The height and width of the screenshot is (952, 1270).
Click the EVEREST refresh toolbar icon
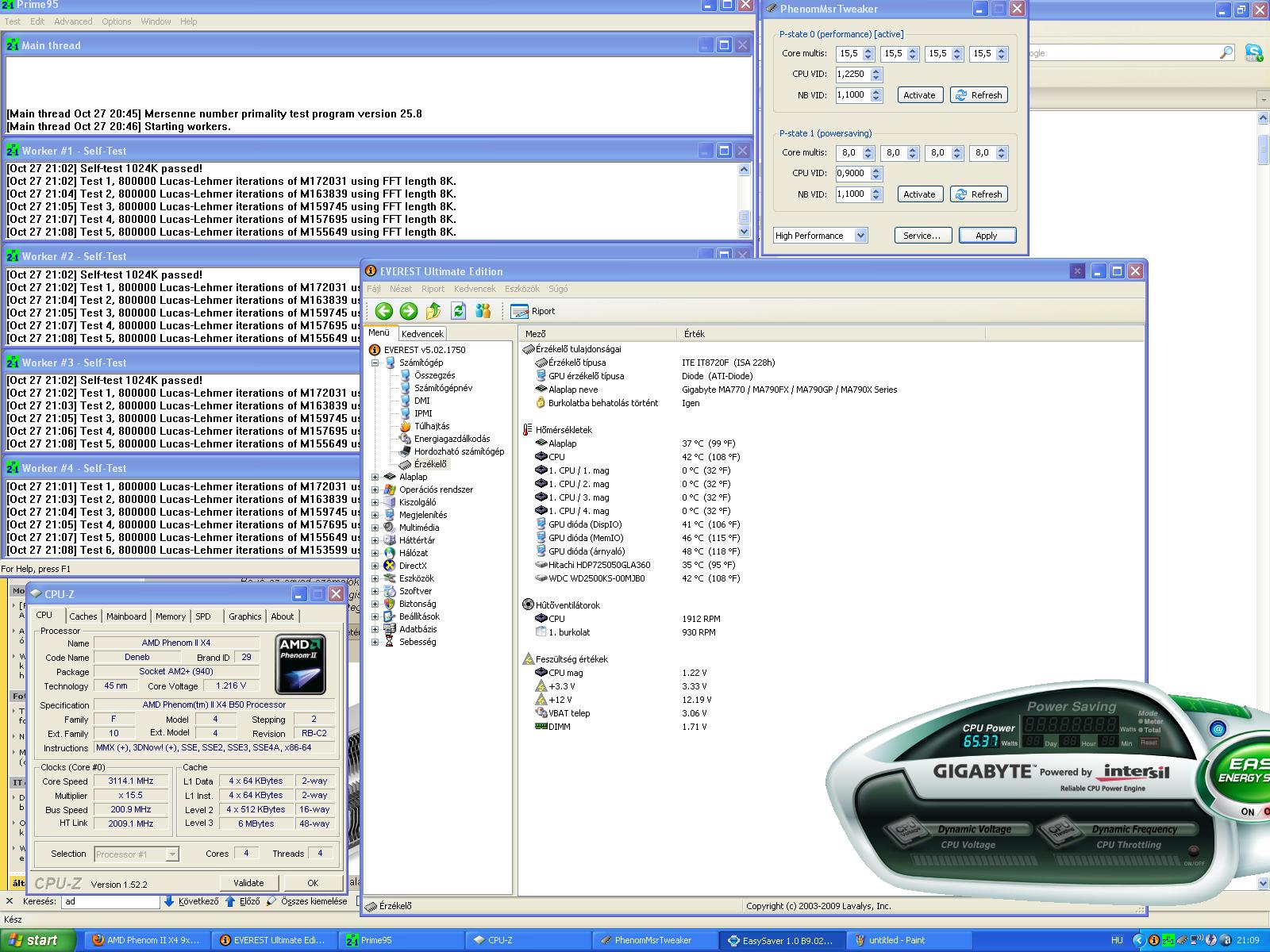tap(458, 311)
